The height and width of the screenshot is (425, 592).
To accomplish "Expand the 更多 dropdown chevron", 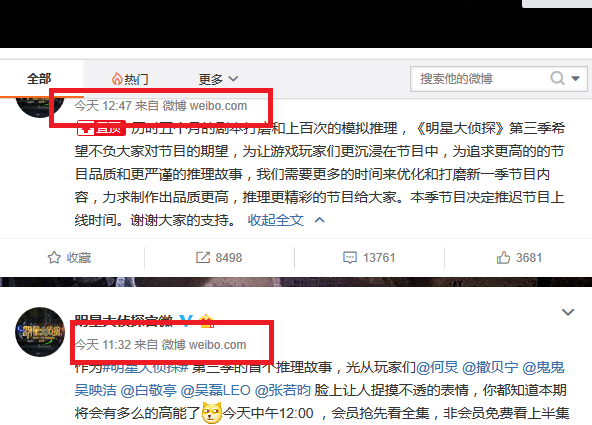I will (x=233, y=79).
